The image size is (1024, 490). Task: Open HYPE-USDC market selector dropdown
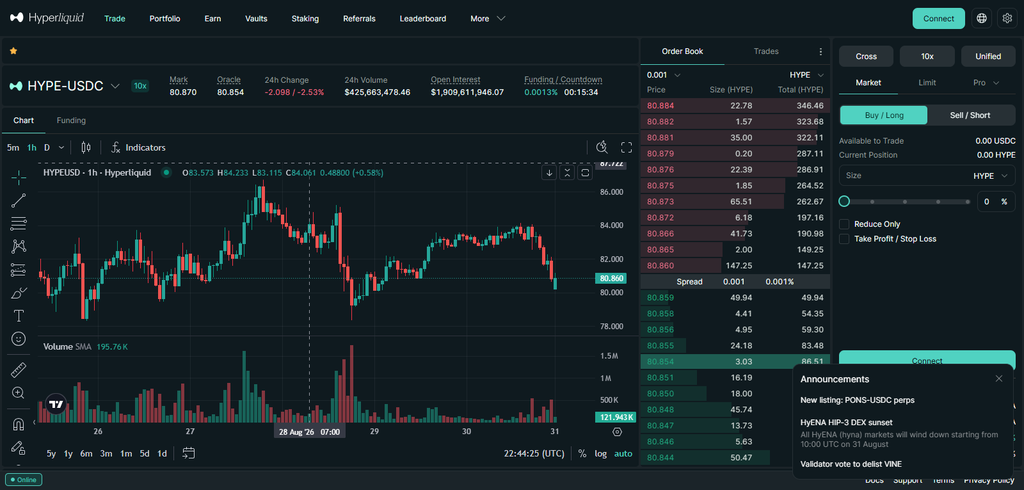click(65, 86)
